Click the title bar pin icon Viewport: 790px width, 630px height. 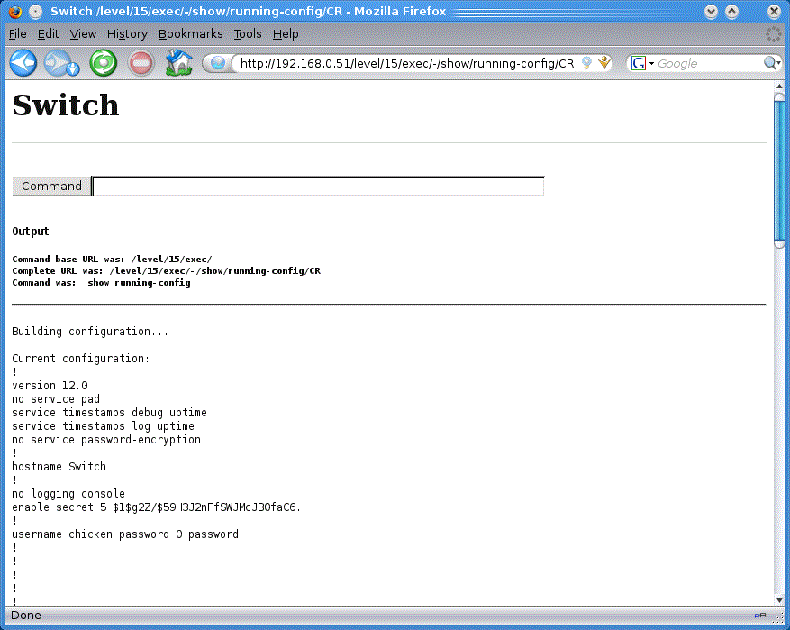35,12
